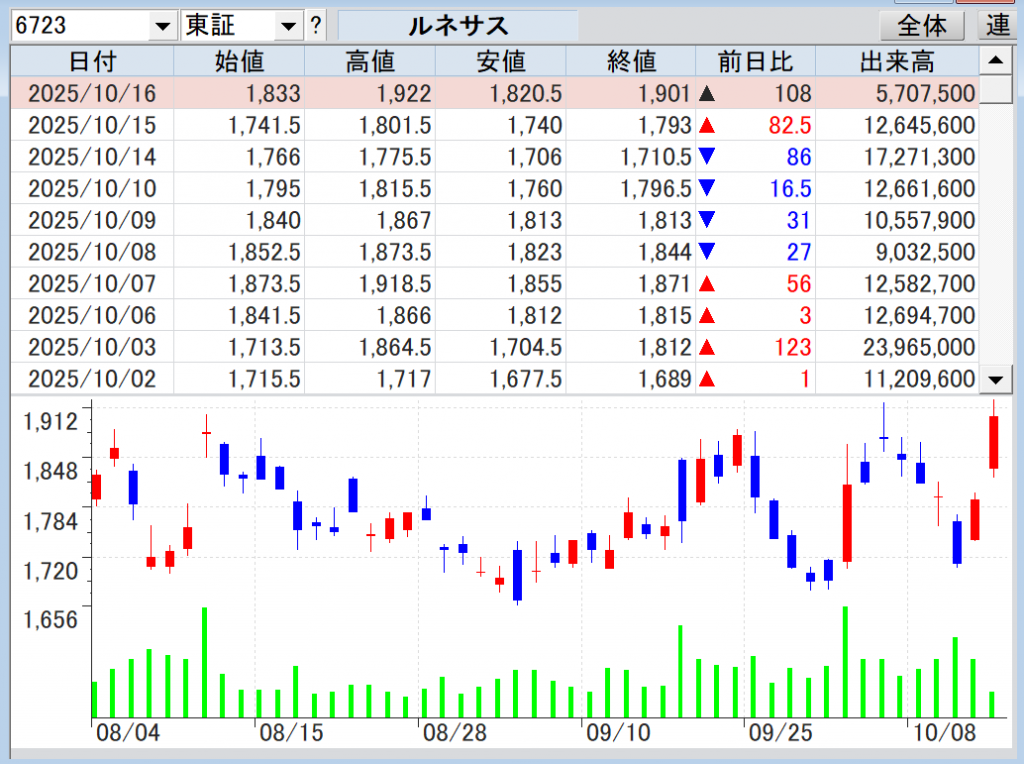
Task: Click the rightmost red candlestick on chart
Action: pyautogui.click(x=994, y=442)
